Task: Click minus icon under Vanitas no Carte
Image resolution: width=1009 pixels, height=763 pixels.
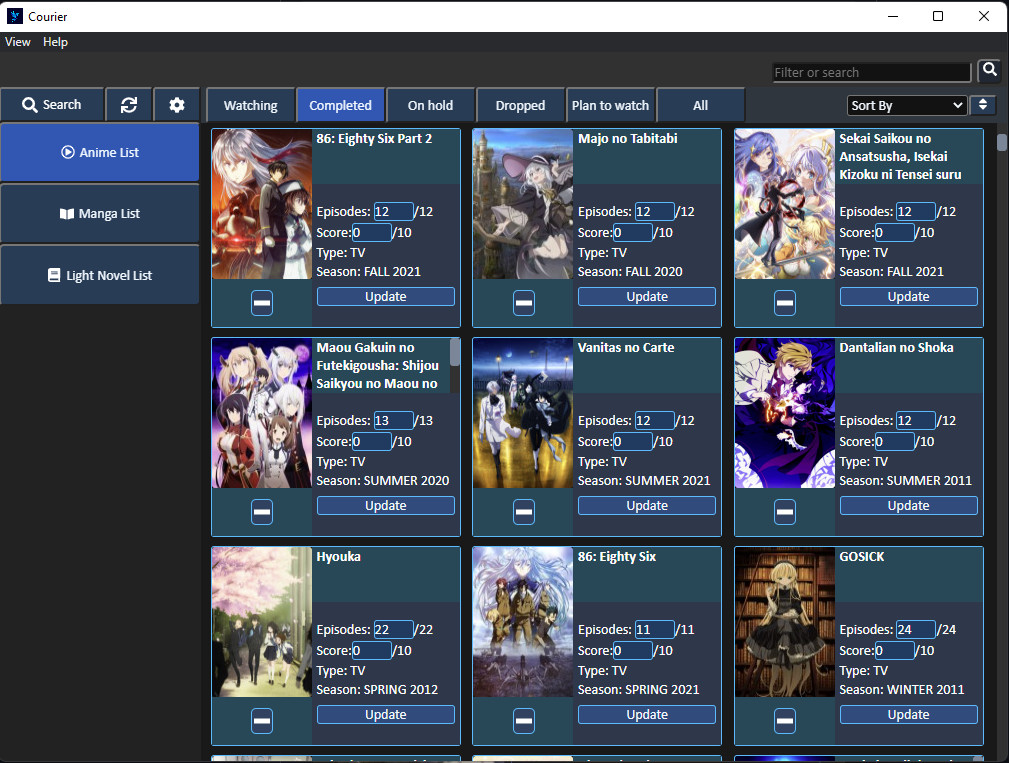Action: pos(524,511)
